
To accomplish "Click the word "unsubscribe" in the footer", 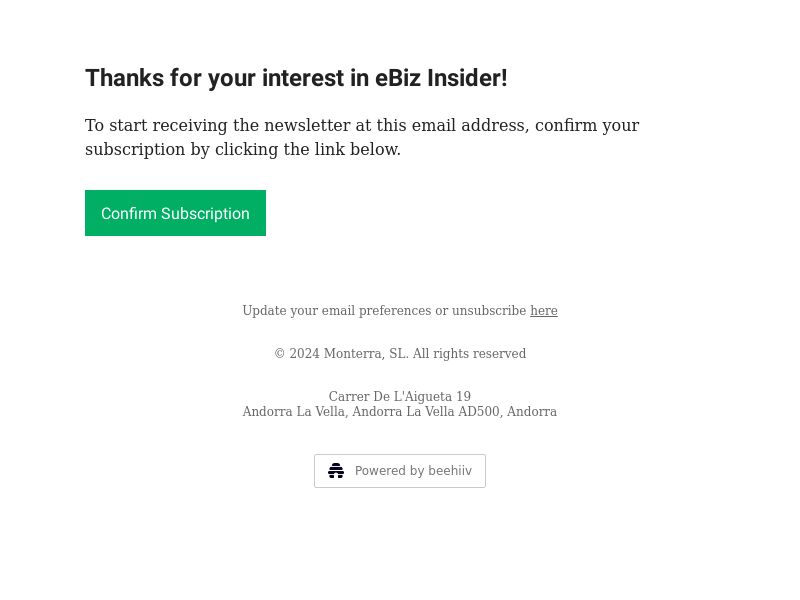I will (489, 310).
